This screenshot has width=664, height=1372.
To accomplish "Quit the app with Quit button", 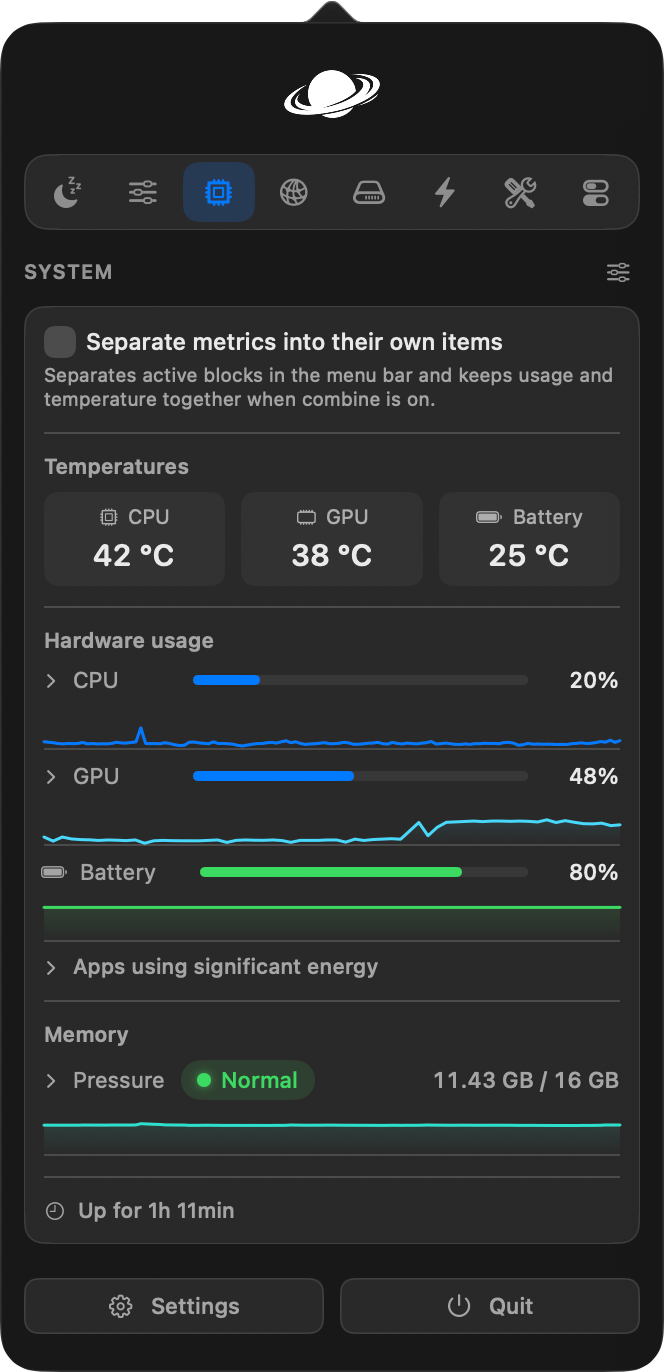I will pos(490,1306).
